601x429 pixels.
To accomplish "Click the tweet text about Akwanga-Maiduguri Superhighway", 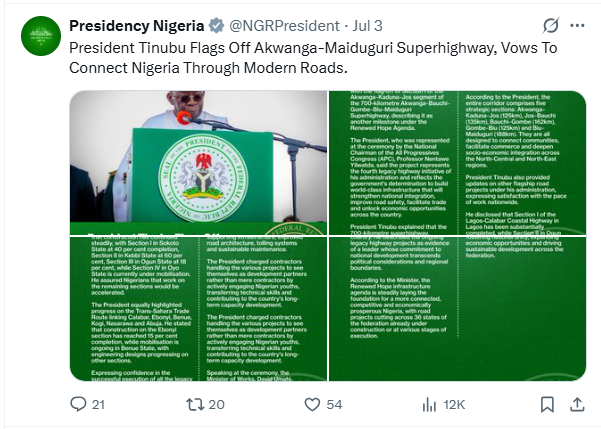I will click(x=313, y=58).
